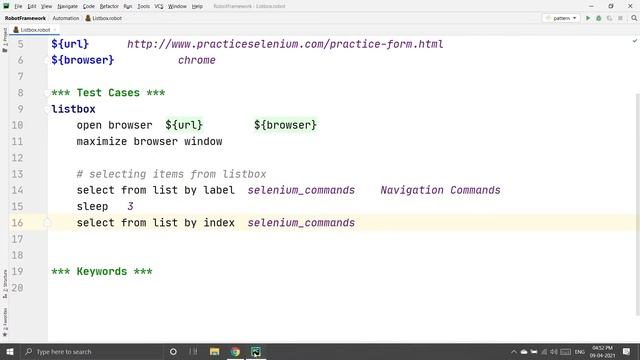This screenshot has height=360, width=640.
Task: Open the Navigate menu
Action: point(67,7)
